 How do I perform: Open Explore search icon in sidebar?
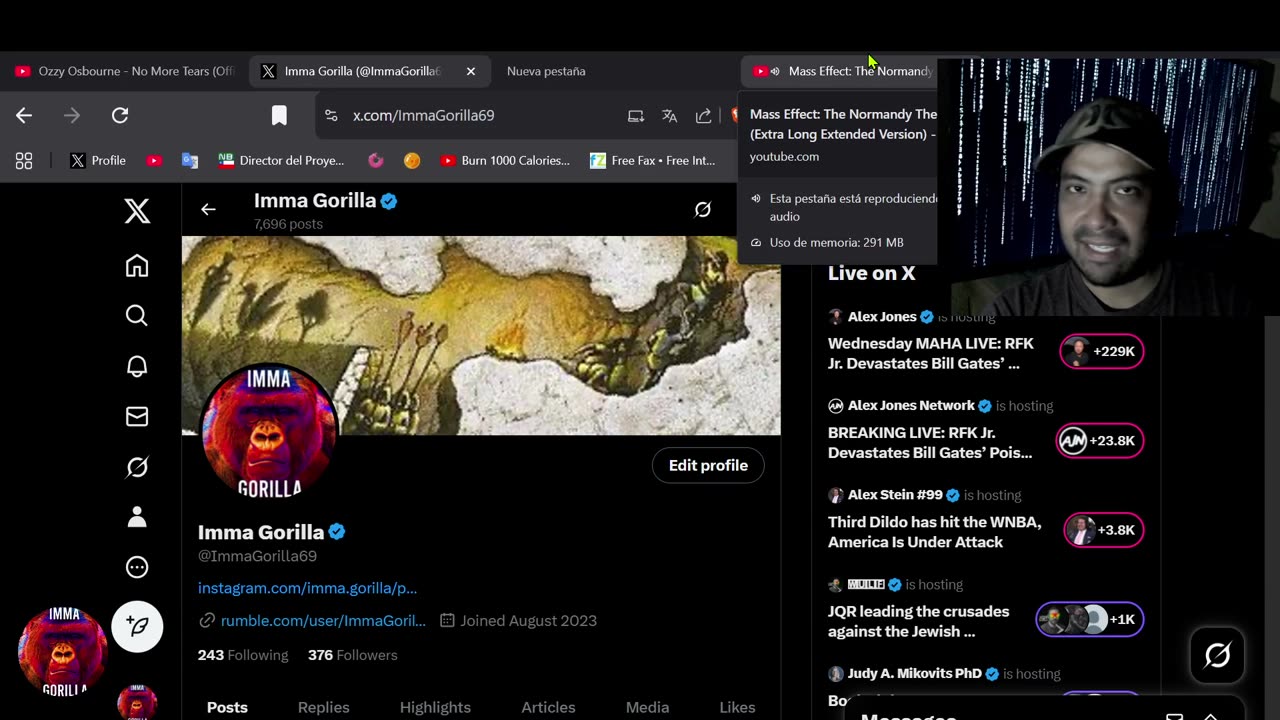(137, 316)
